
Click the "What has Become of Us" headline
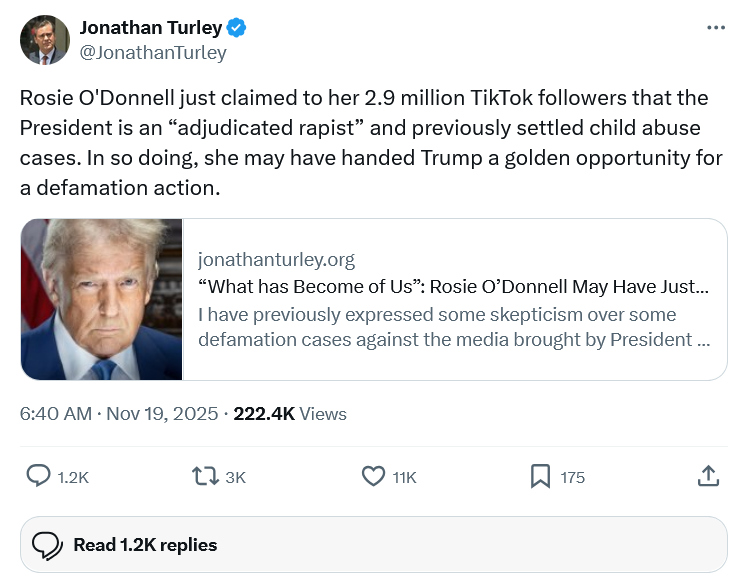[x=453, y=287]
